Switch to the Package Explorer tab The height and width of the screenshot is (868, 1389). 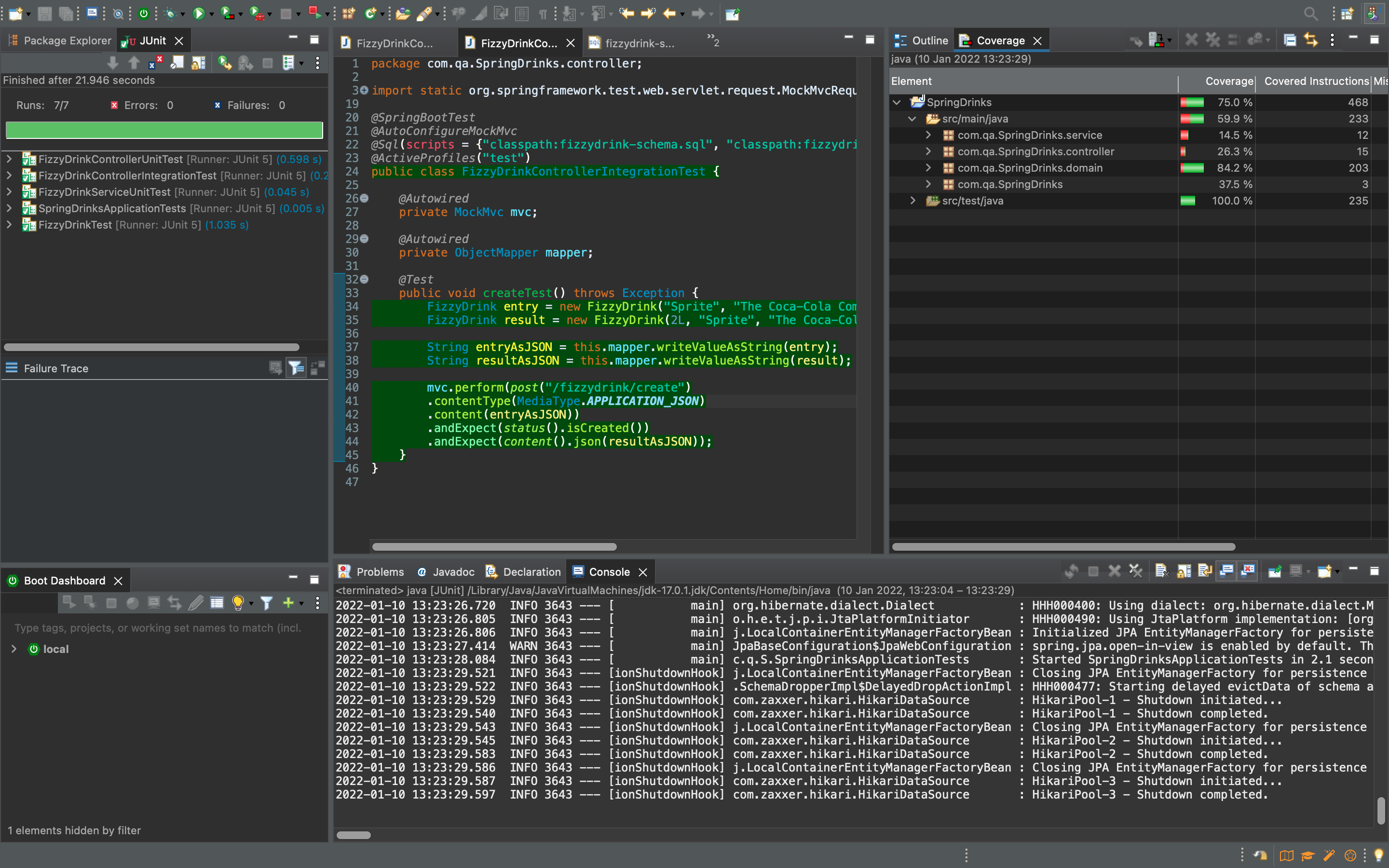tap(60, 40)
